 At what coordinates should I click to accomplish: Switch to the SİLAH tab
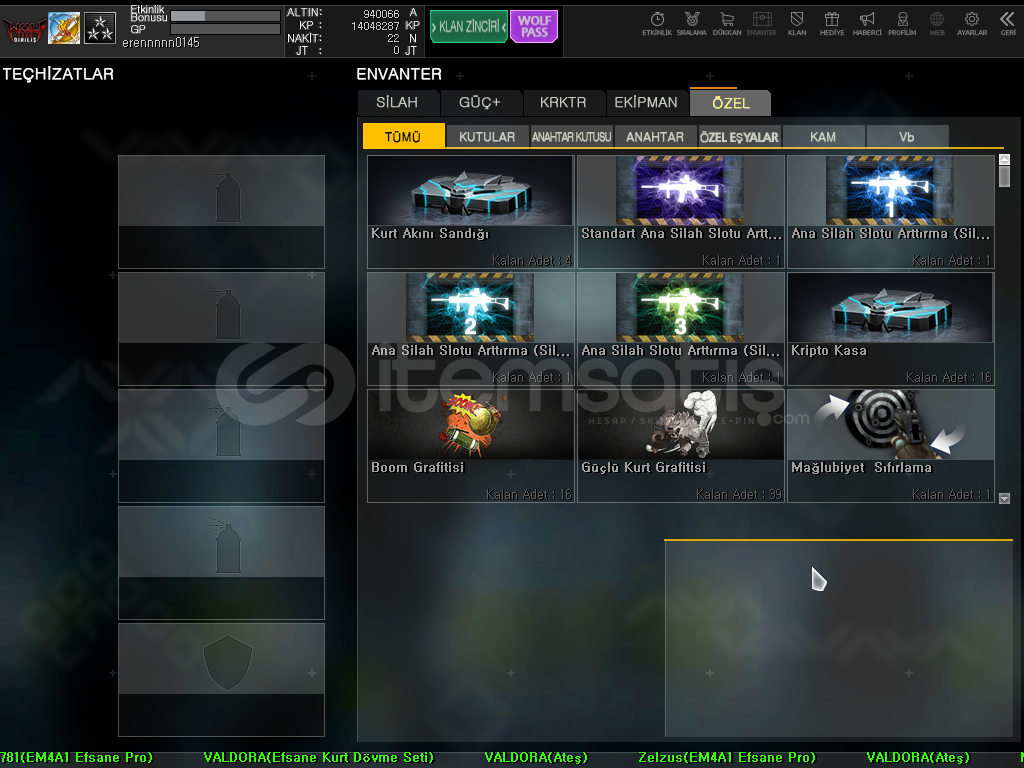(398, 103)
